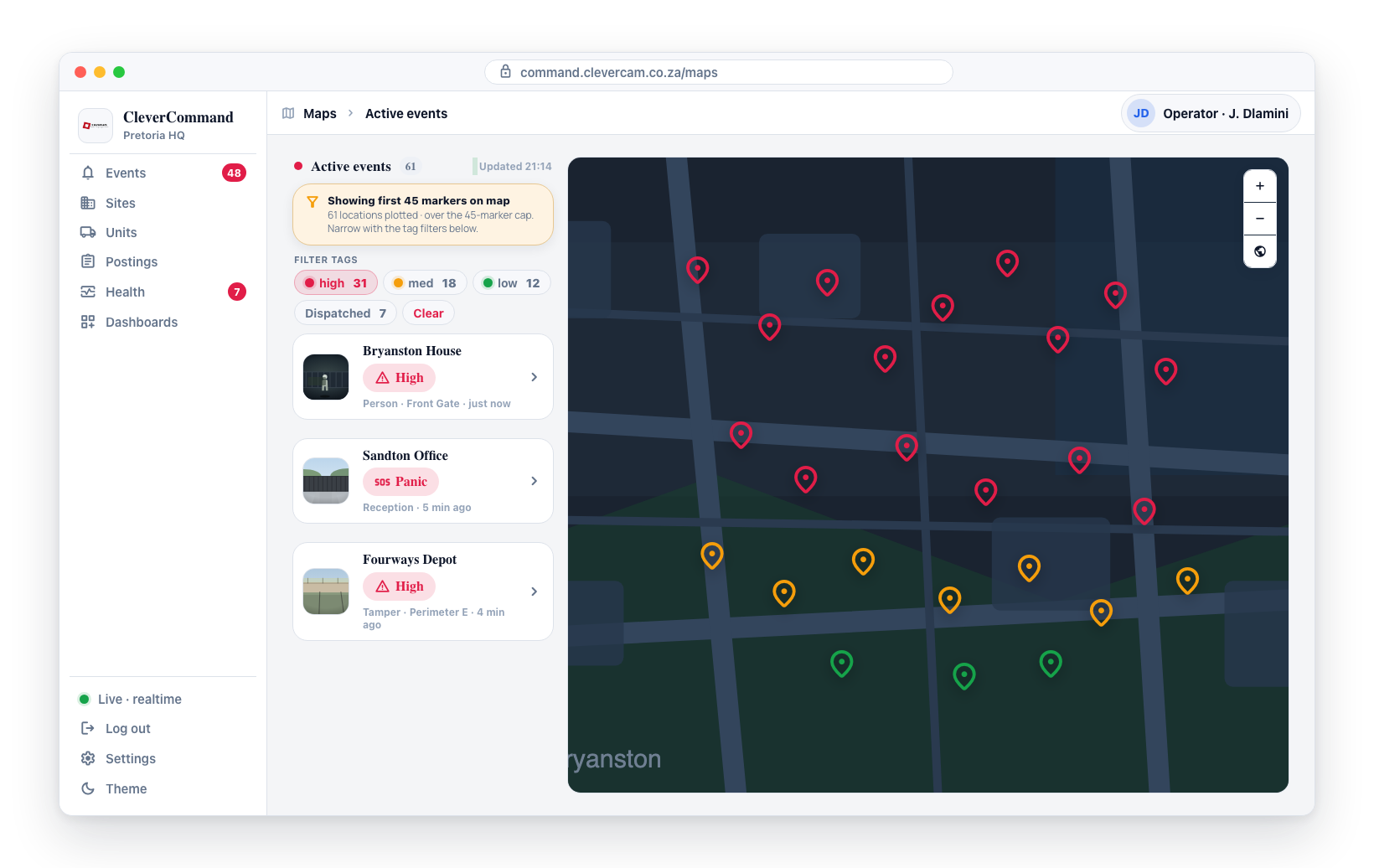The height and width of the screenshot is (868, 1374).
Task: Click the filter funnel icon in banner
Action: tap(313, 201)
